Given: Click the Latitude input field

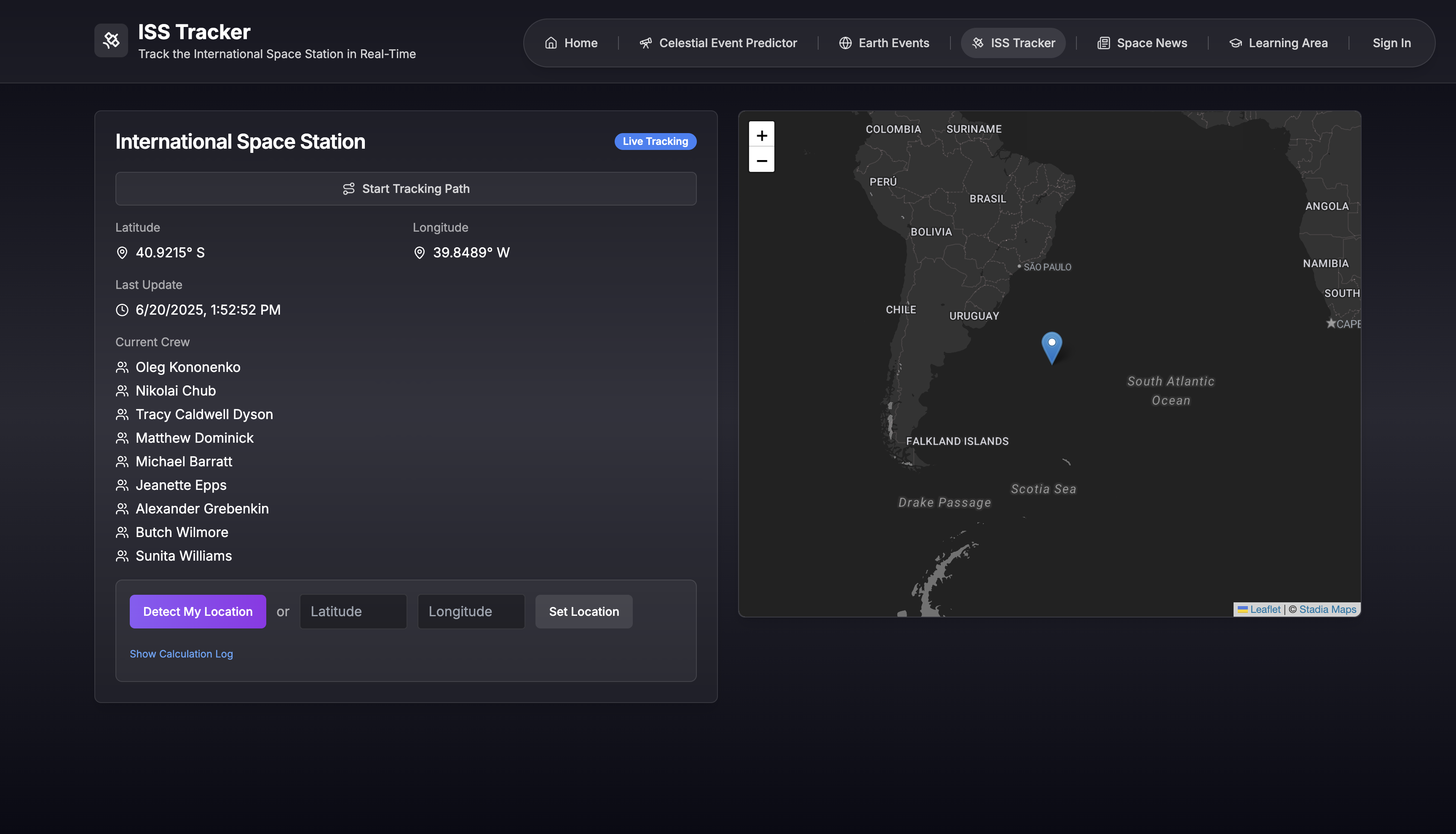Looking at the screenshot, I should tap(353, 611).
